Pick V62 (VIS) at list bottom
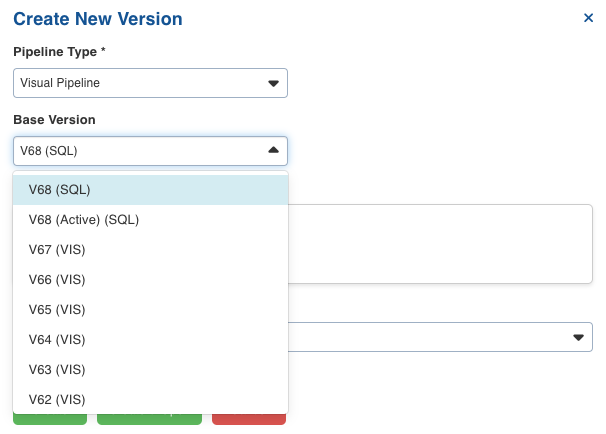This screenshot has width=606, height=434. 150,400
